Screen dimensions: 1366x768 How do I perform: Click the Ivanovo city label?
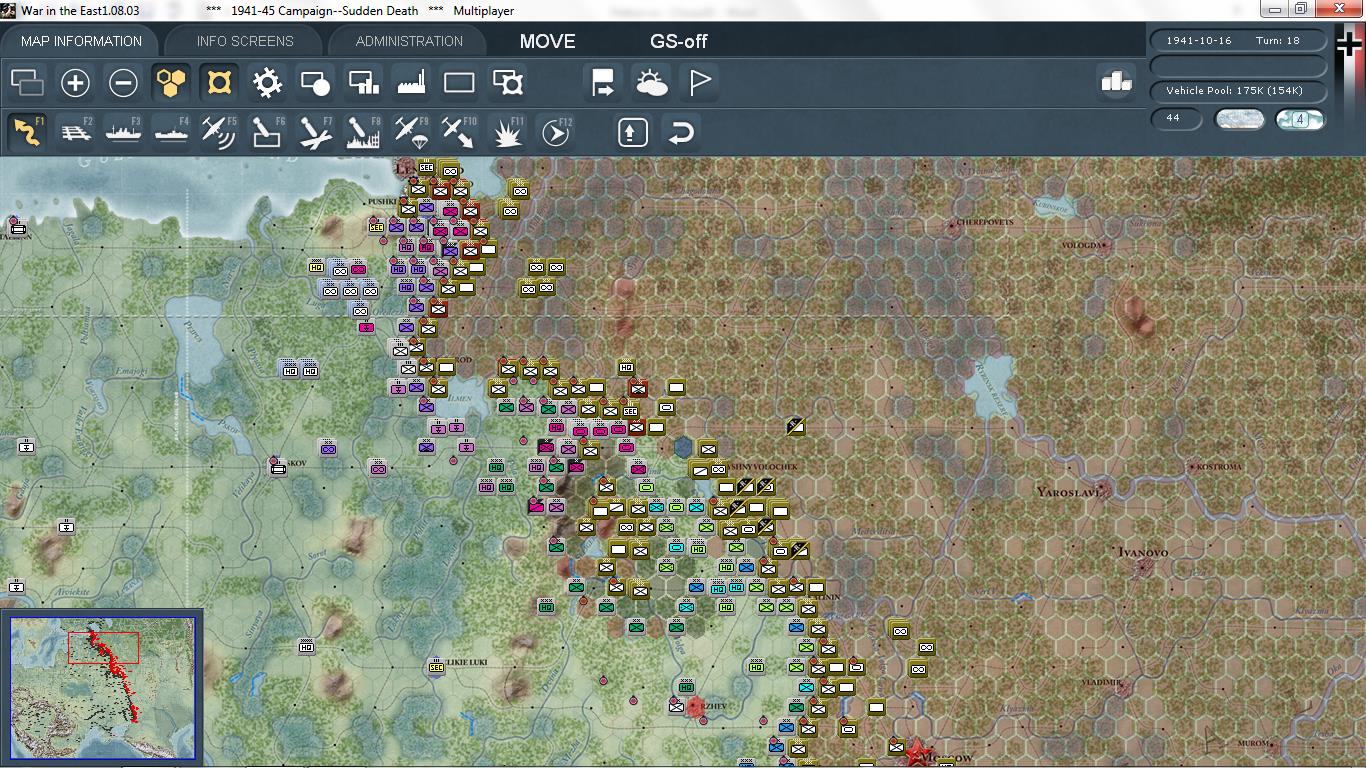[1142, 552]
